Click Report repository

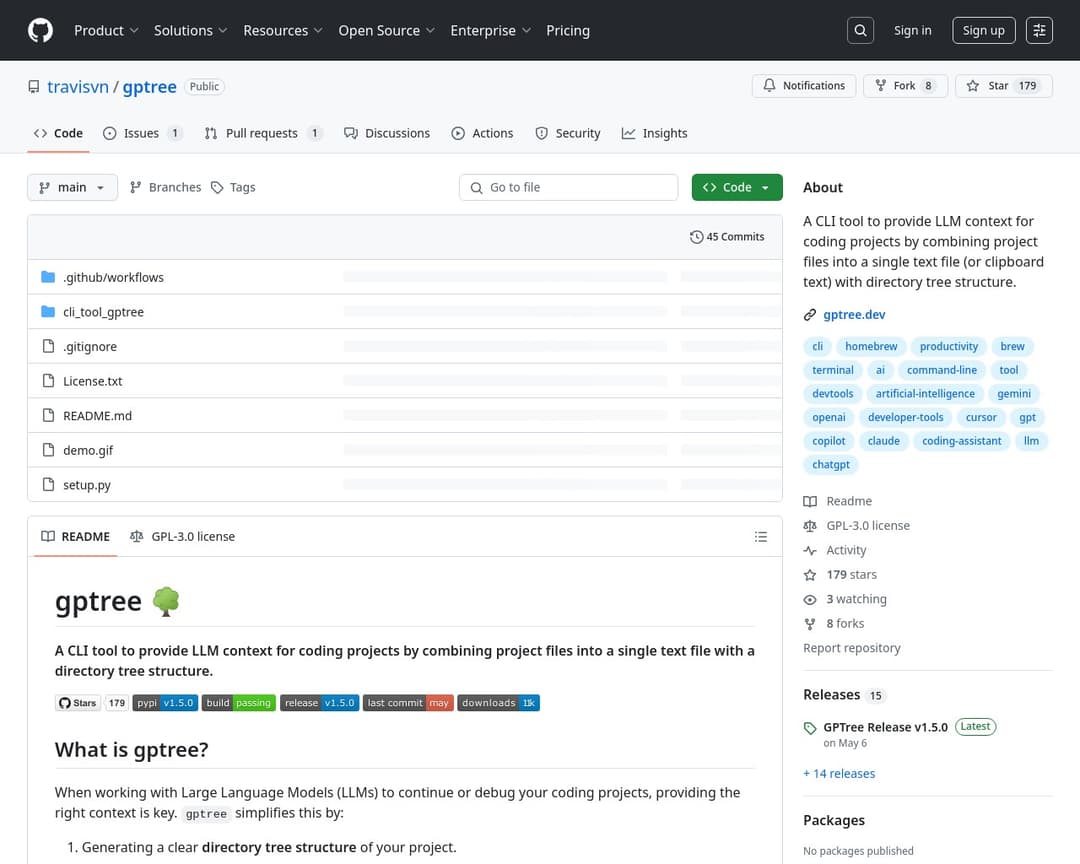pyautogui.click(x=851, y=648)
